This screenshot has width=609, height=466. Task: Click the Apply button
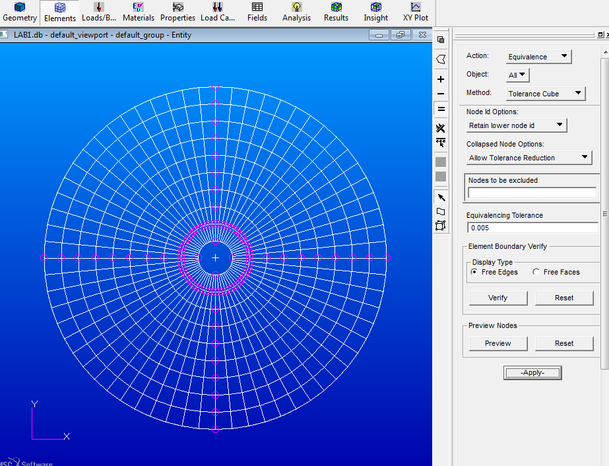coord(532,373)
